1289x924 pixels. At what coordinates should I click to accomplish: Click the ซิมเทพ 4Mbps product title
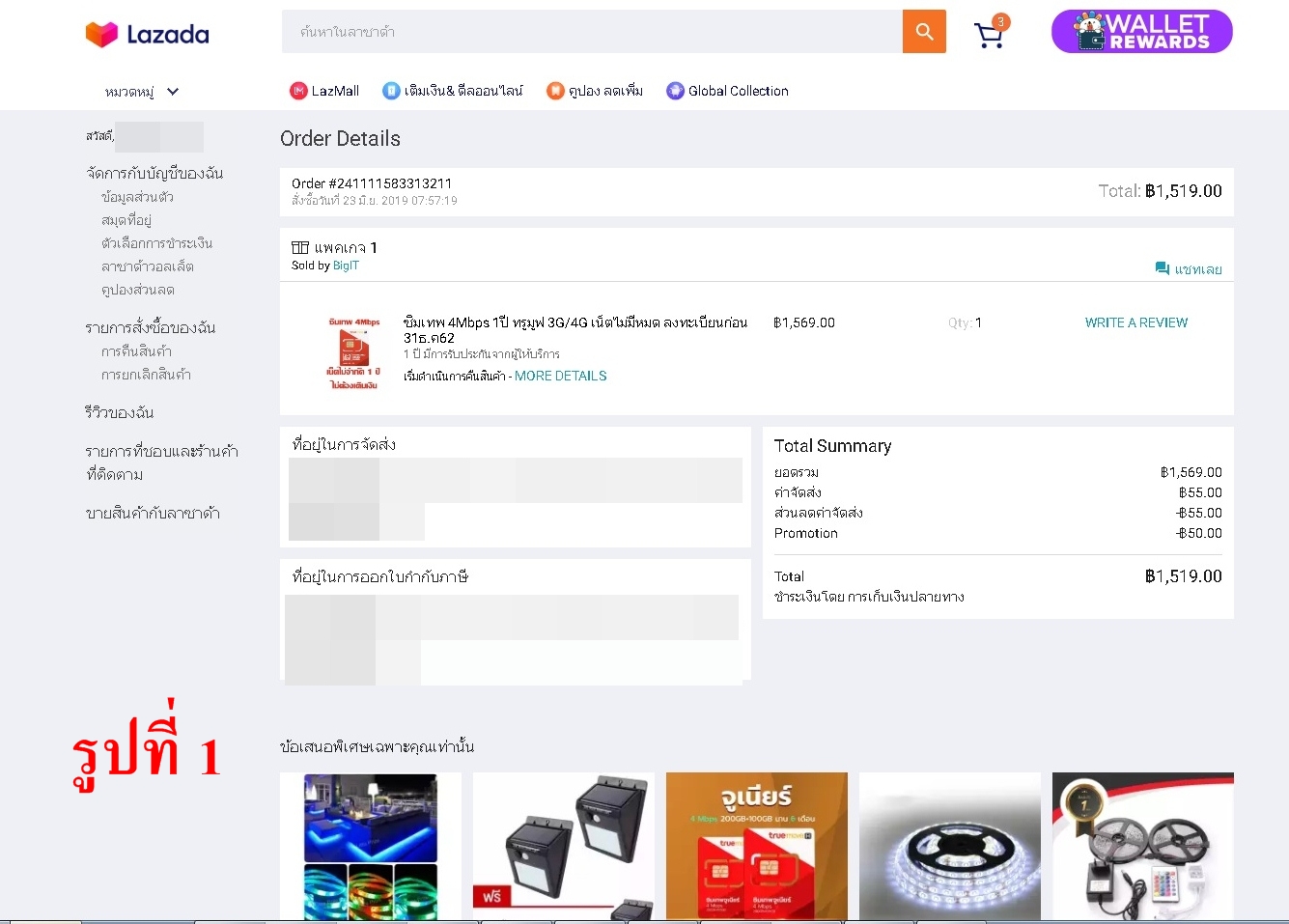tap(575, 330)
